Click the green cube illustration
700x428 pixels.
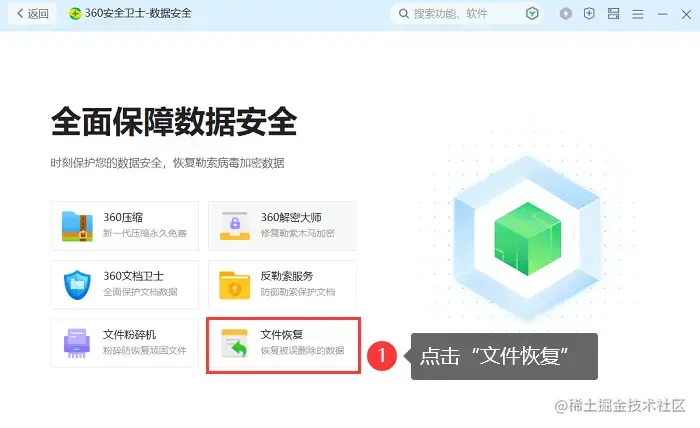[x=528, y=238]
